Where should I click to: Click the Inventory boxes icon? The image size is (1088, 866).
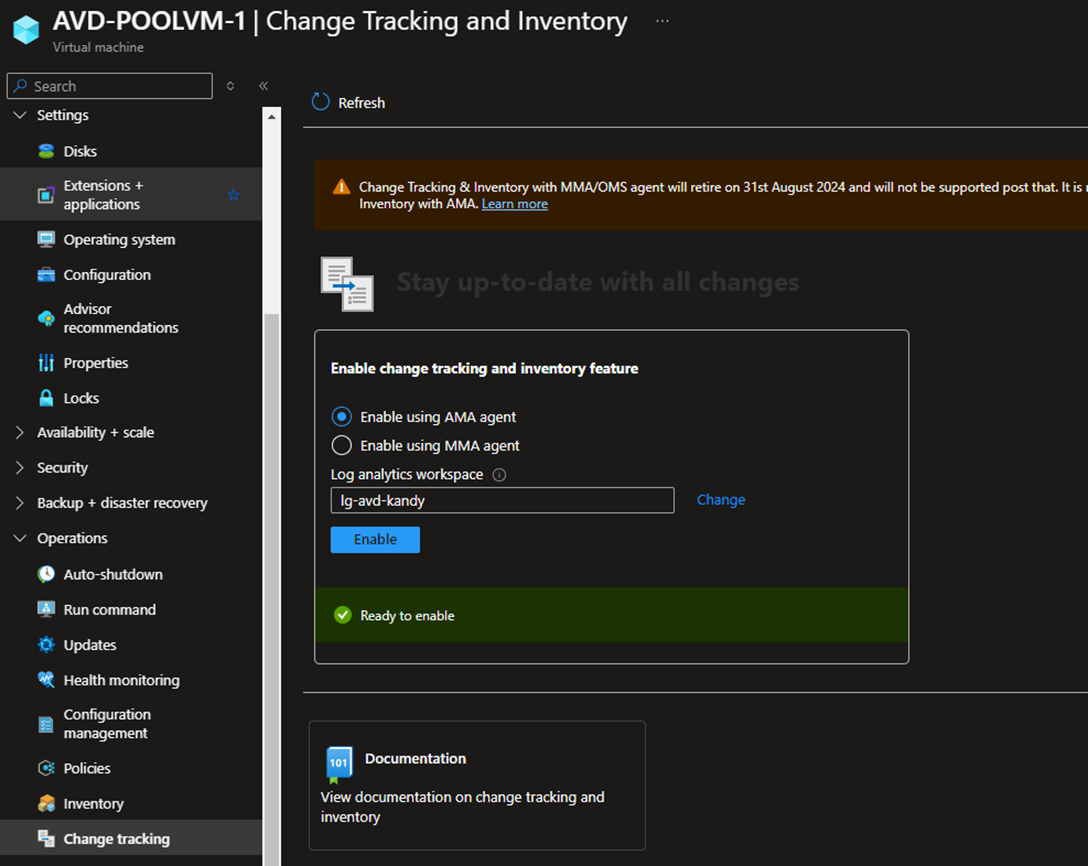46,804
